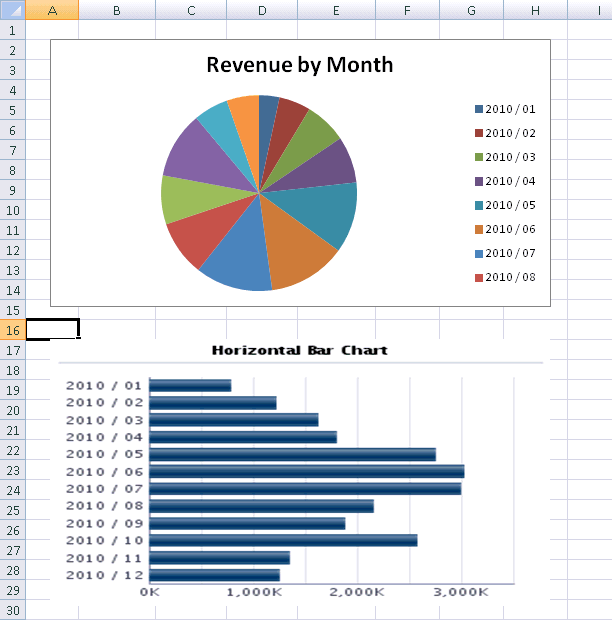The width and height of the screenshot is (612, 620).
Task: Select the bar for 2010 / 03
Action: coord(234,420)
